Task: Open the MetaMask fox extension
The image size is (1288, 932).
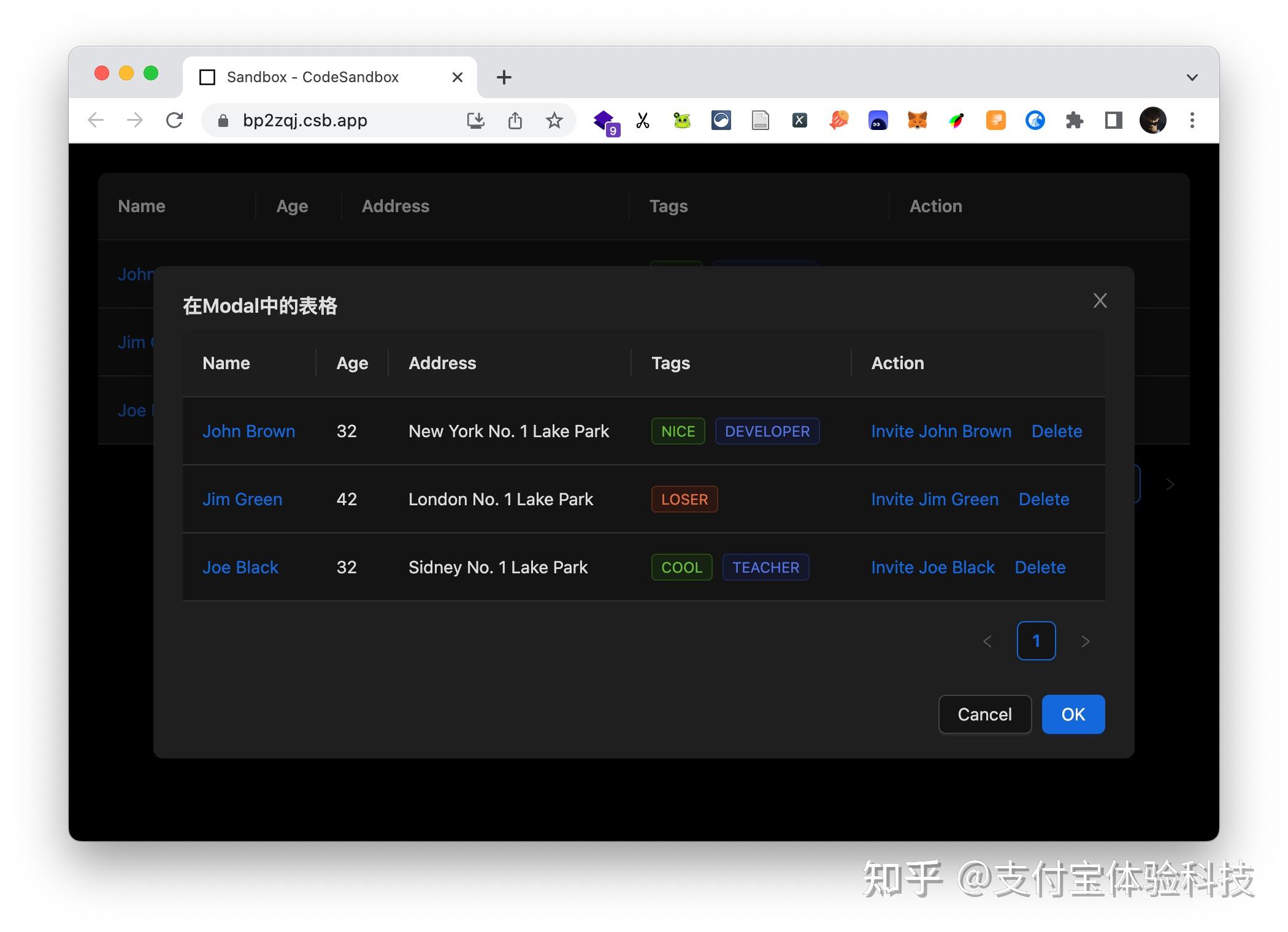Action: tap(917, 120)
